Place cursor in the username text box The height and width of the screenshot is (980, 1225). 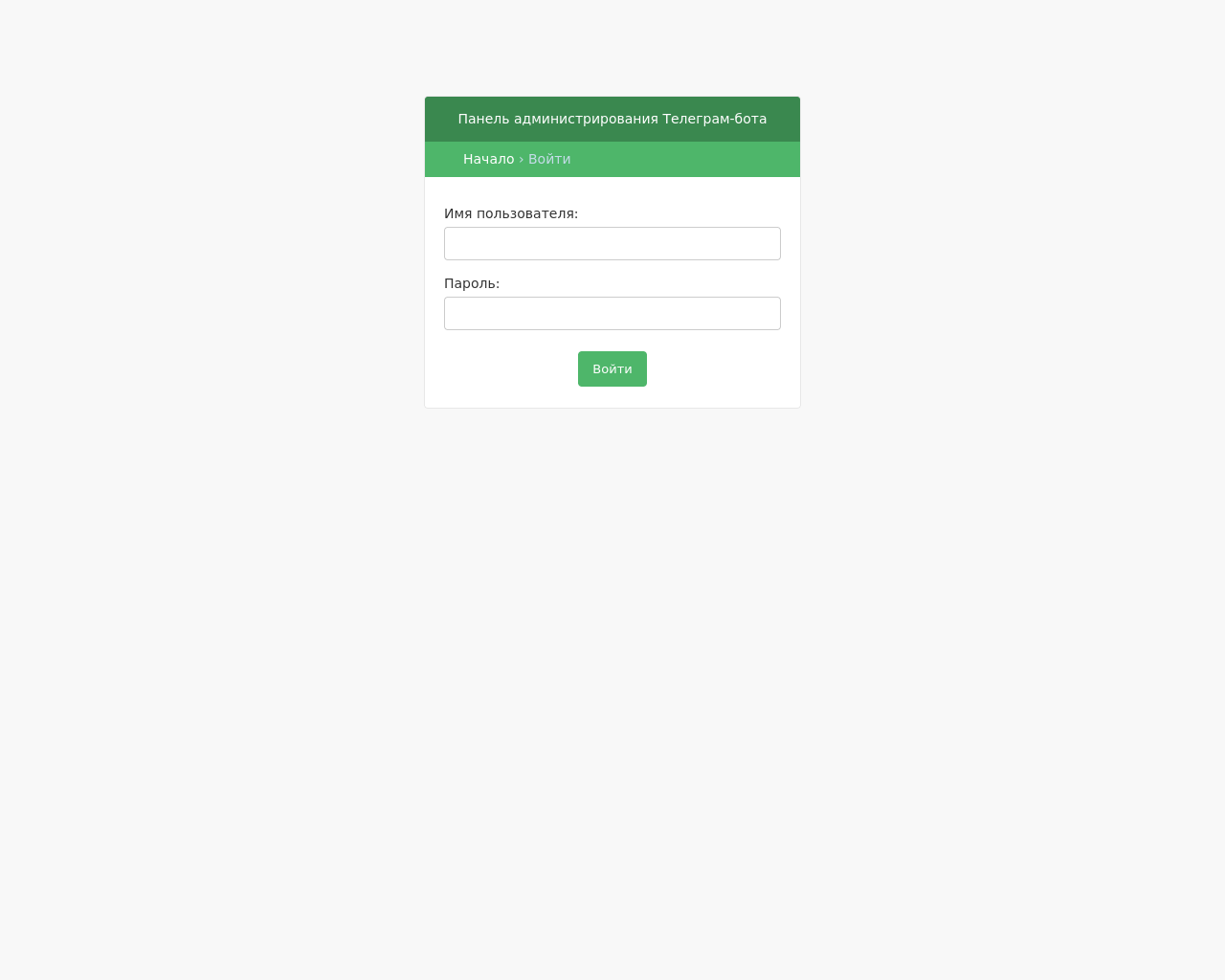612,243
